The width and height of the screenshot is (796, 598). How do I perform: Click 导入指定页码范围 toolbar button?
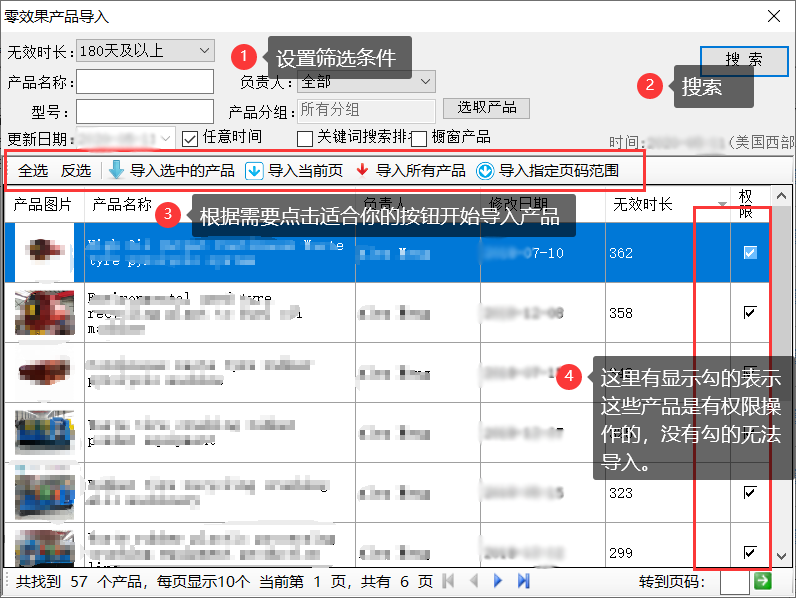tap(547, 171)
